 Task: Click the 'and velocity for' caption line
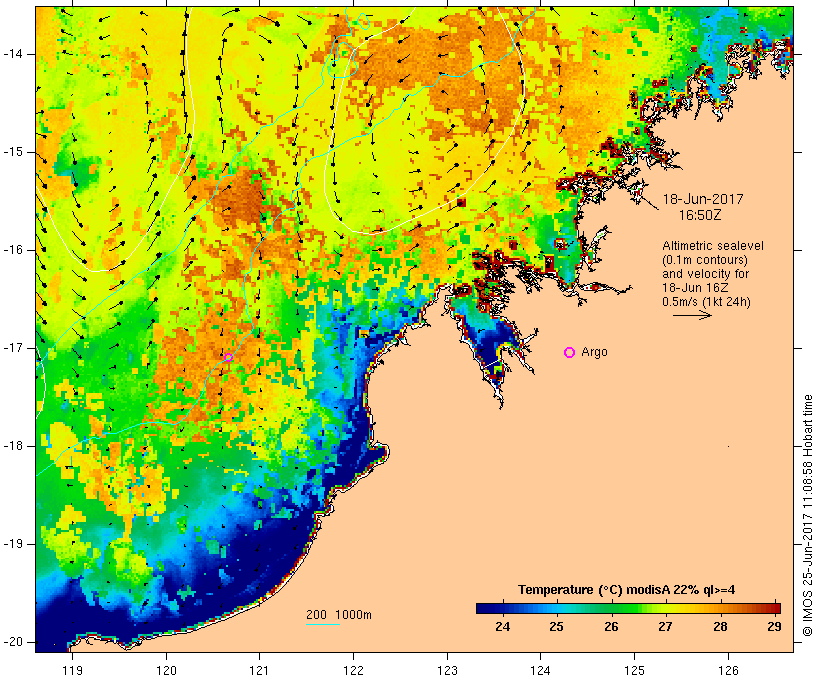(705, 274)
